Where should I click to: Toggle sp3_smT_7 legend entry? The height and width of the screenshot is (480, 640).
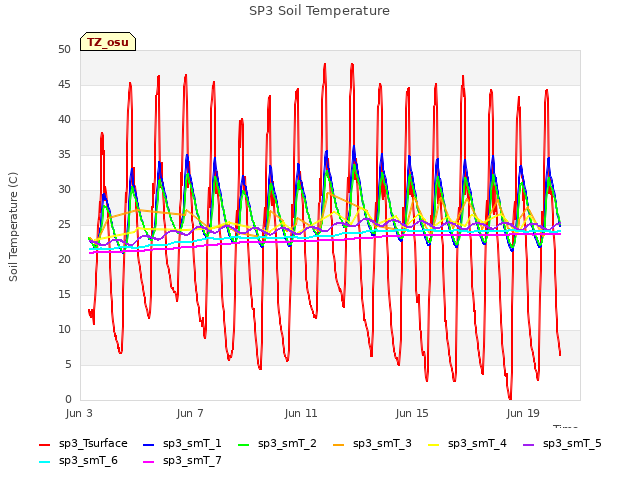(x=182, y=461)
